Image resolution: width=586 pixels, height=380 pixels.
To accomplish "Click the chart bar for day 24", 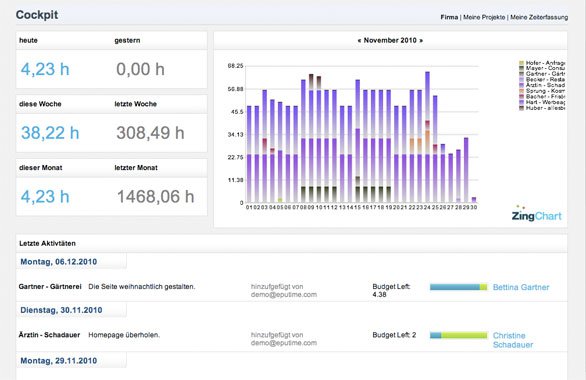I will coord(428,137).
